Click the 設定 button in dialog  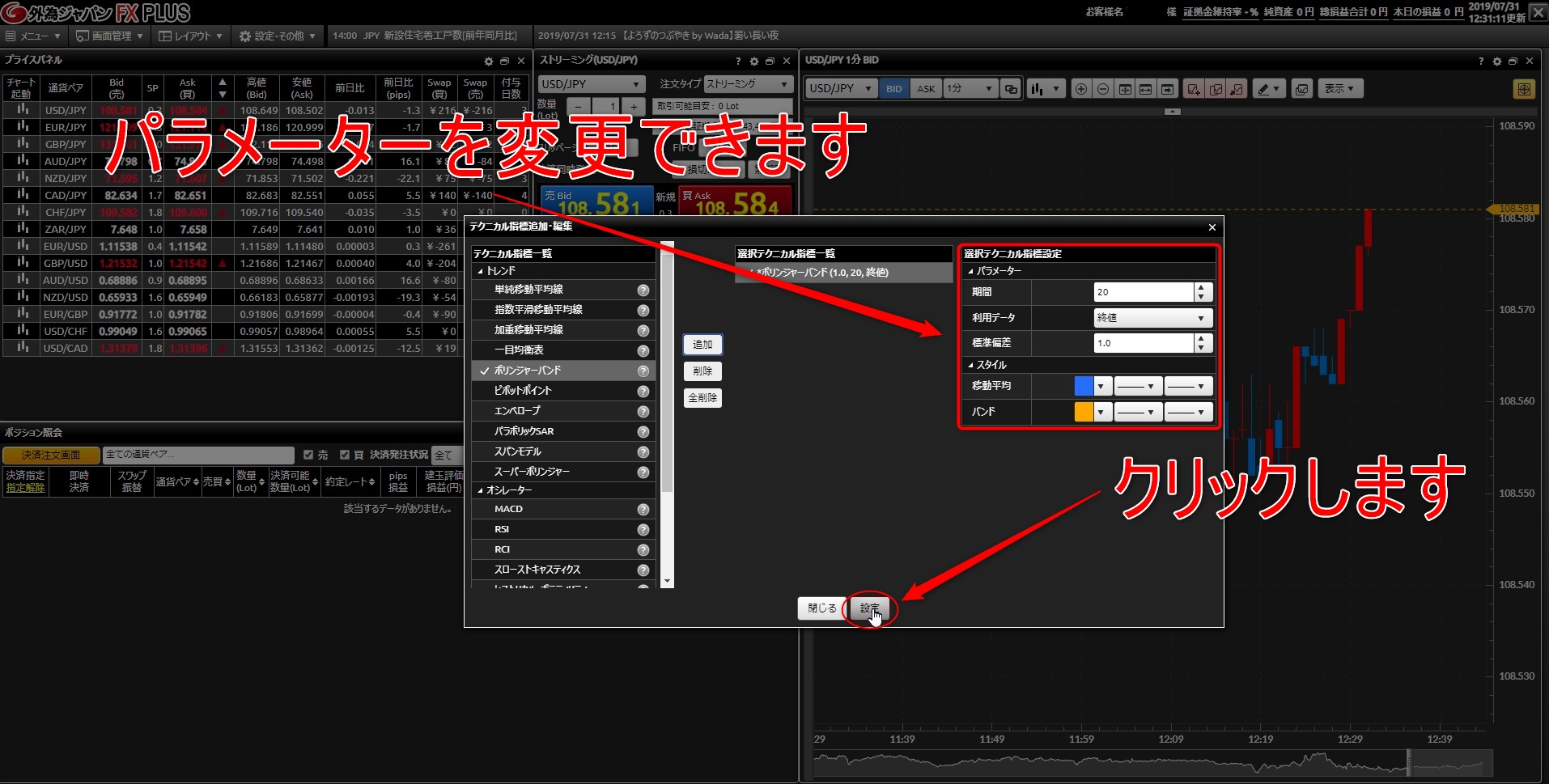click(x=870, y=608)
